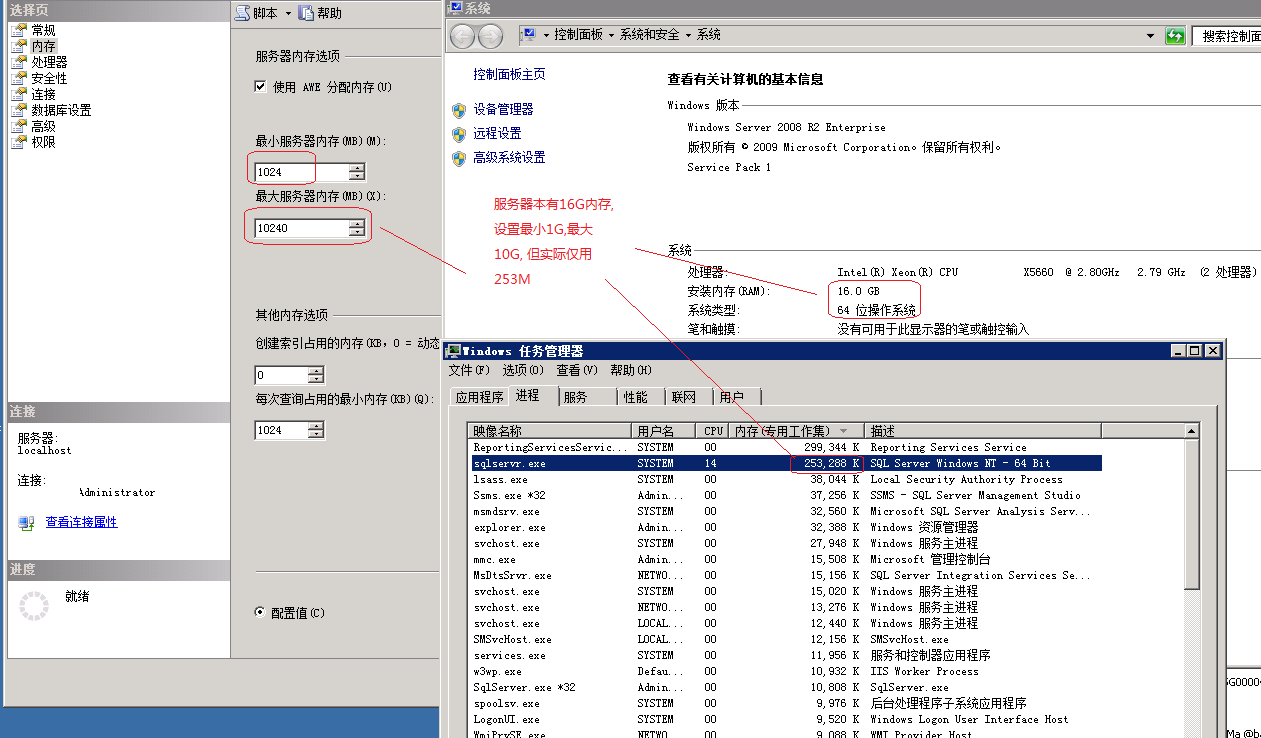Click the 脚本 toolbar icon

[x=243, y=13]
